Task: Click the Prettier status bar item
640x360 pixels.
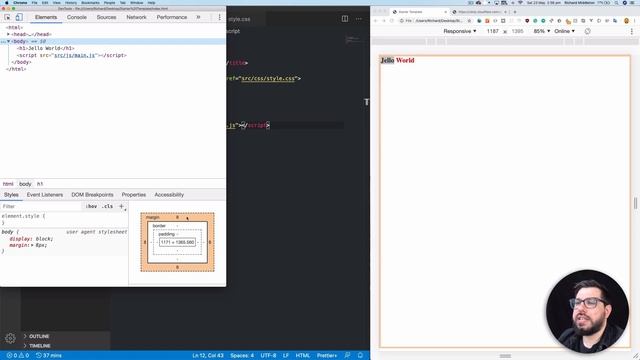Action: [327, 356]
